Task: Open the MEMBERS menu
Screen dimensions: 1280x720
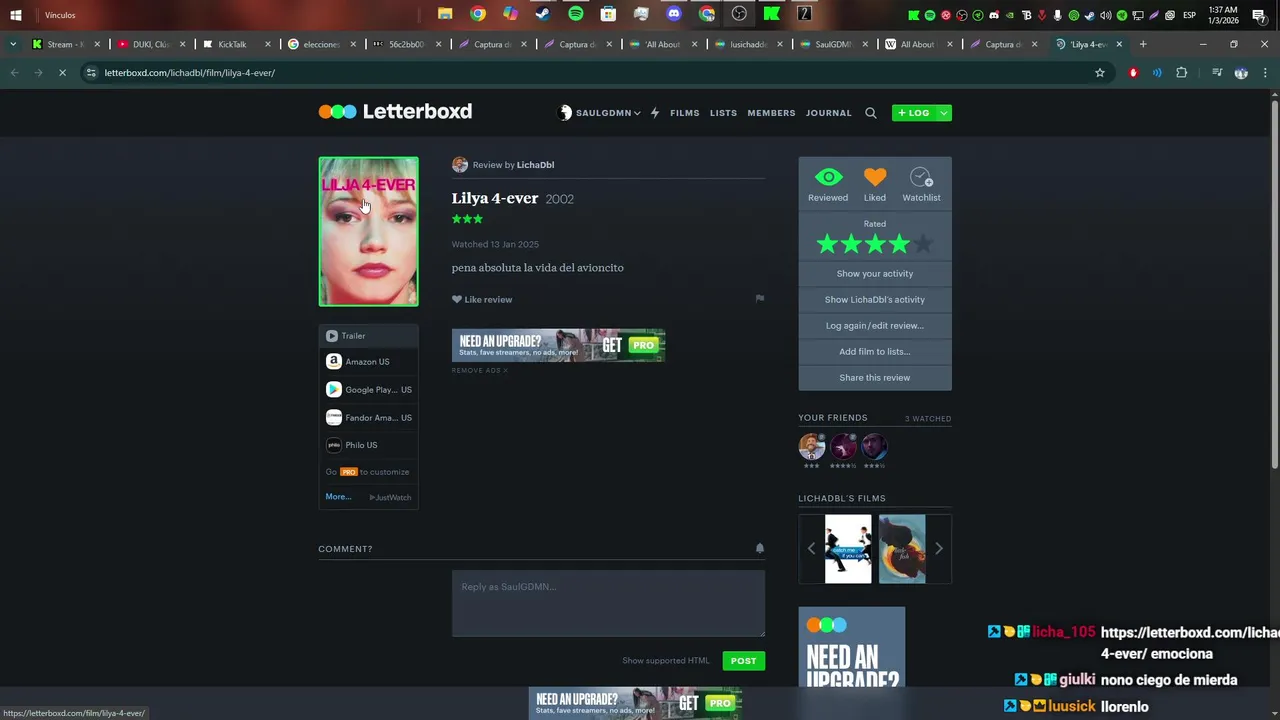Action: point(771,113)
